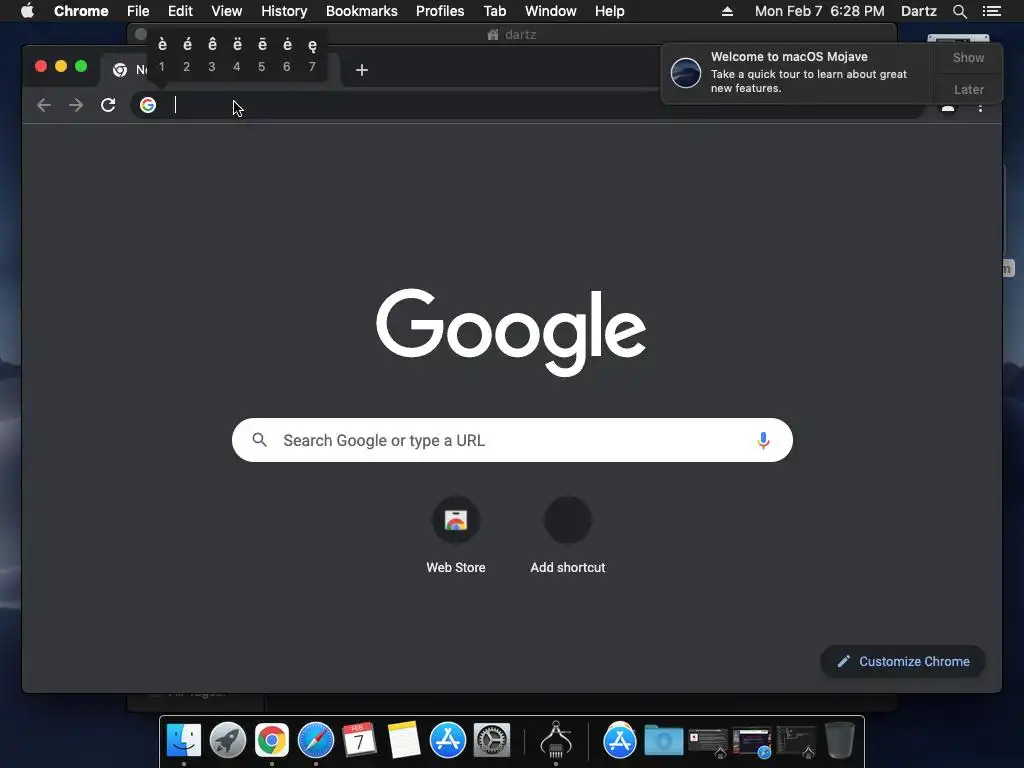Click the Chrome address bar field
The image size is (1024, 768).
coord(528,105)
